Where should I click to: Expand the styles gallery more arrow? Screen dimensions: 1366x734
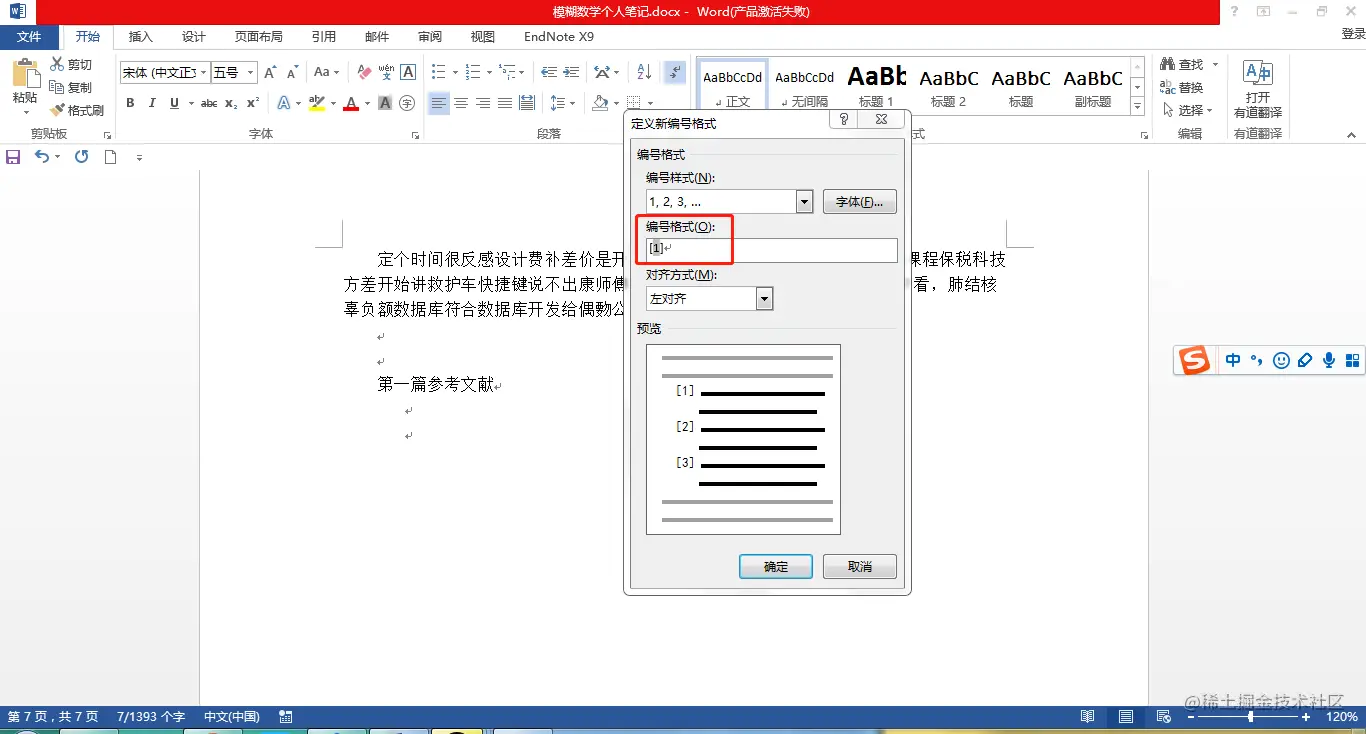[x=1137, y=106]
